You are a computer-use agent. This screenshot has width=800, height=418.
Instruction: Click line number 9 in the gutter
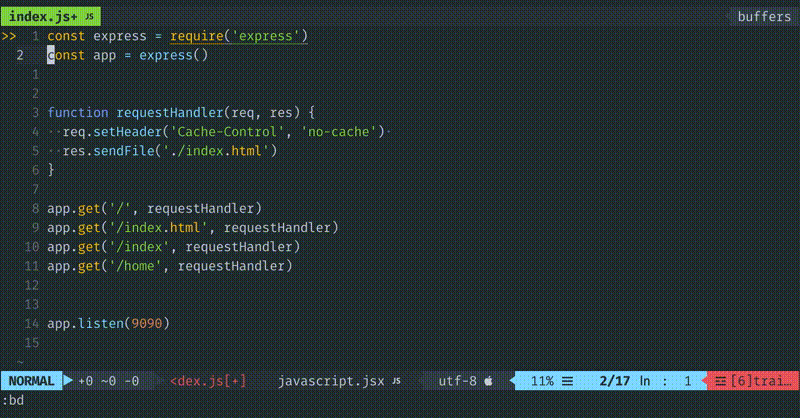click(34, 227)
